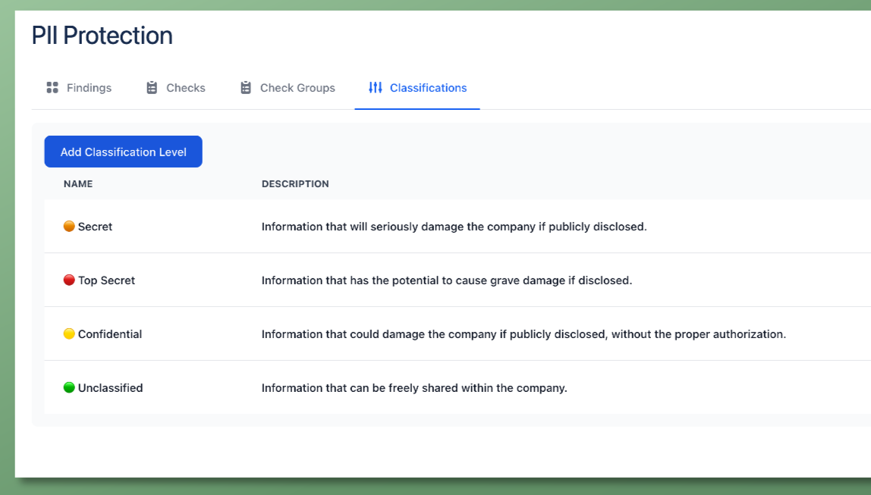Viewport: 871px width, 495px height.
Task: Open the Top Secret classification name
Action: 106,281
